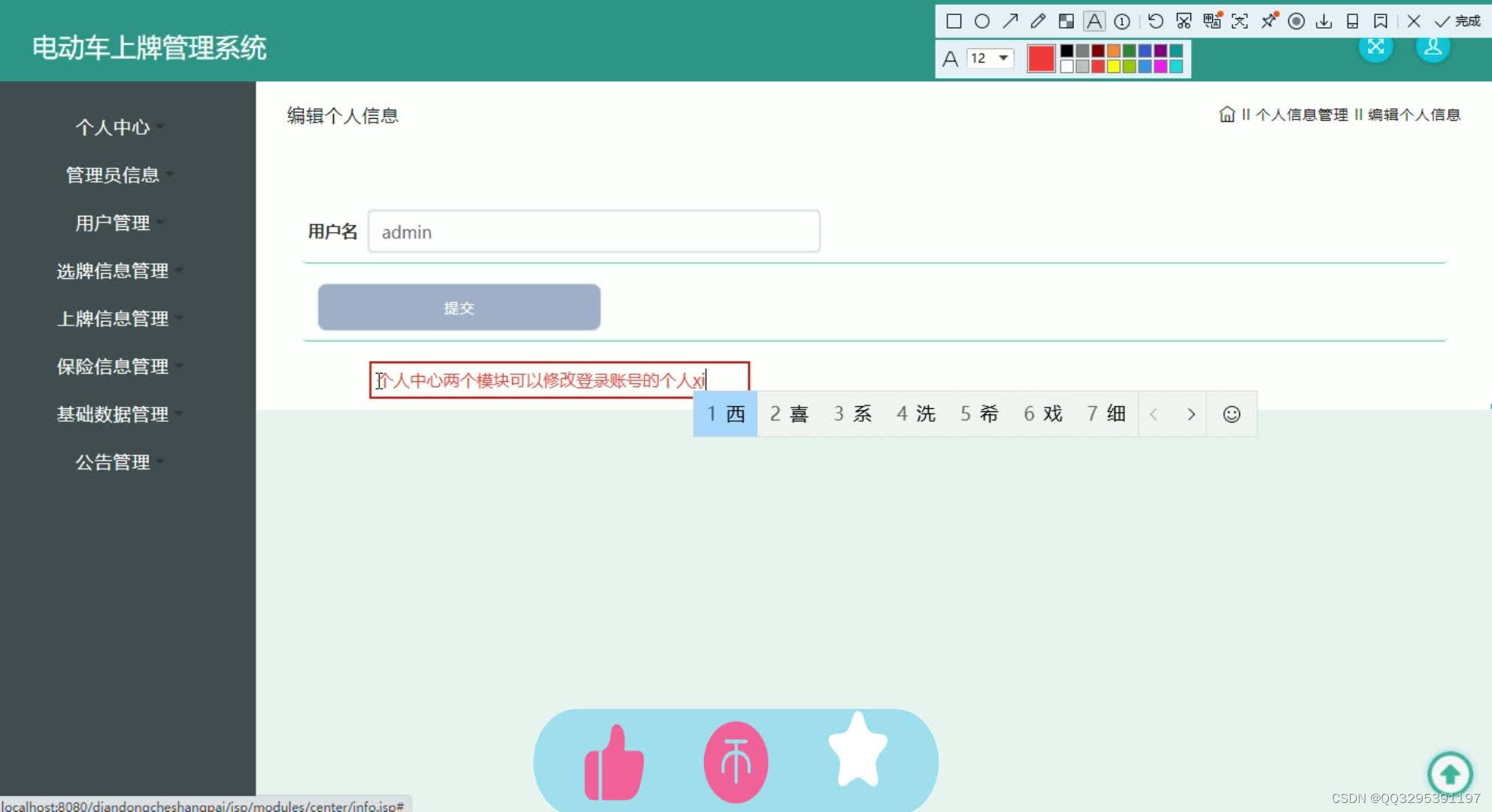Open the font size 12 dropdown
Image resolution: width=1492 pixels, height=812 pixels.
tap(990, 58)
